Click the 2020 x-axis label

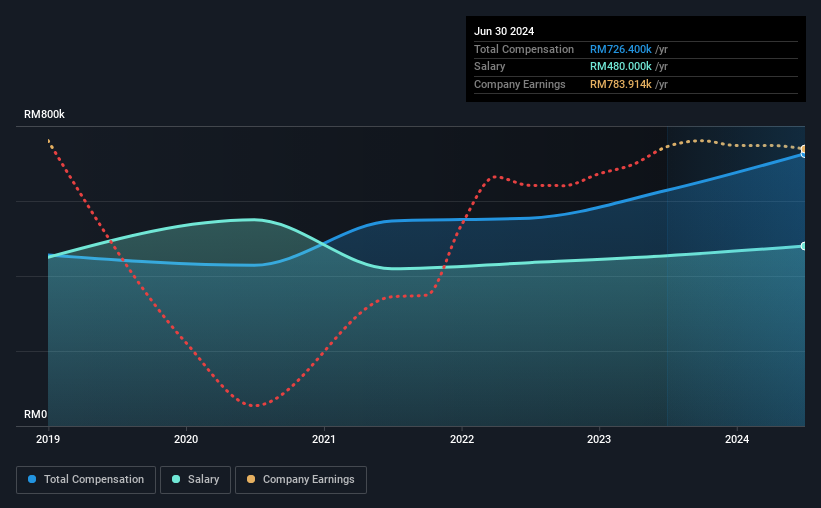[x=186, y=439]
